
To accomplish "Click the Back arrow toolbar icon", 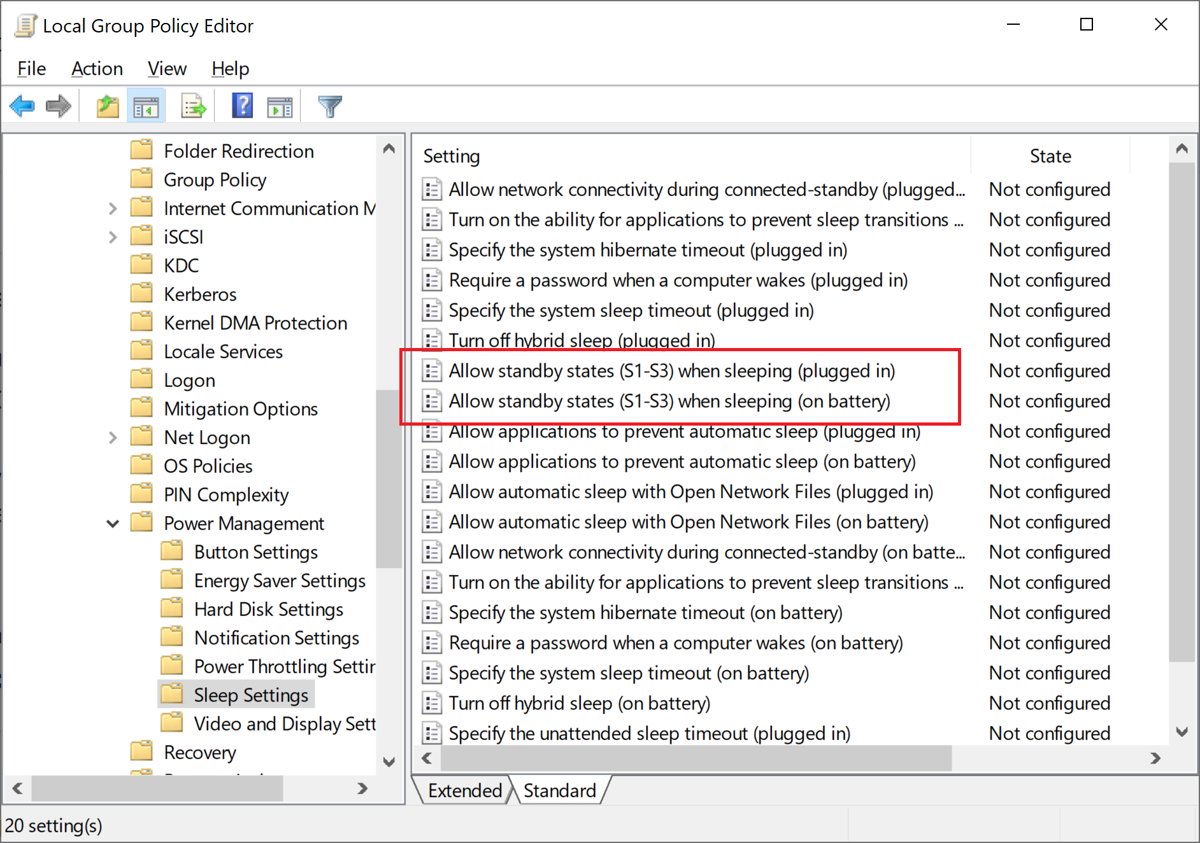I will coord(22,106).
